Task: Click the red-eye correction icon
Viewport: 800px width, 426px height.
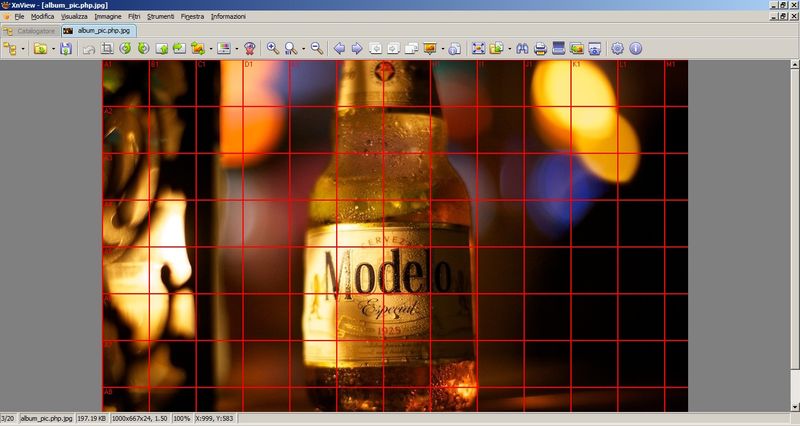Action: click(249, 48)
